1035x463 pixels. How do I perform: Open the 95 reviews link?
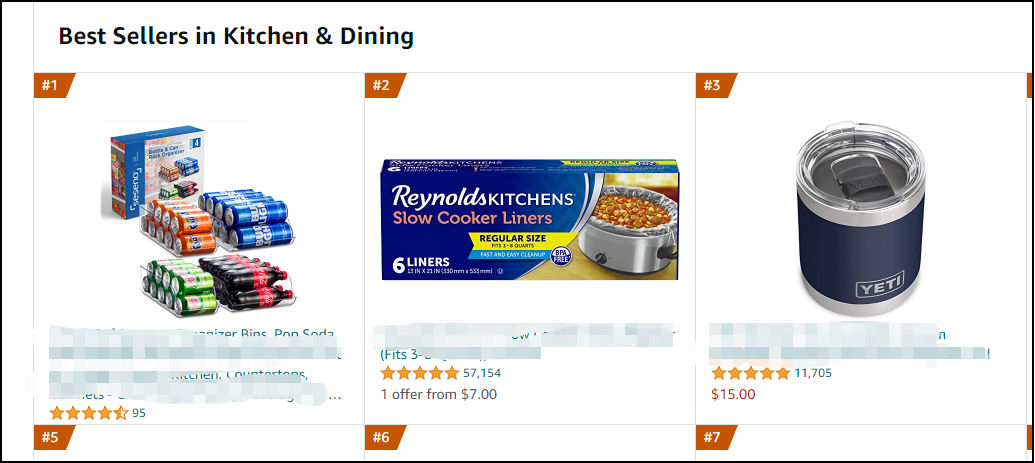point(139,413)
